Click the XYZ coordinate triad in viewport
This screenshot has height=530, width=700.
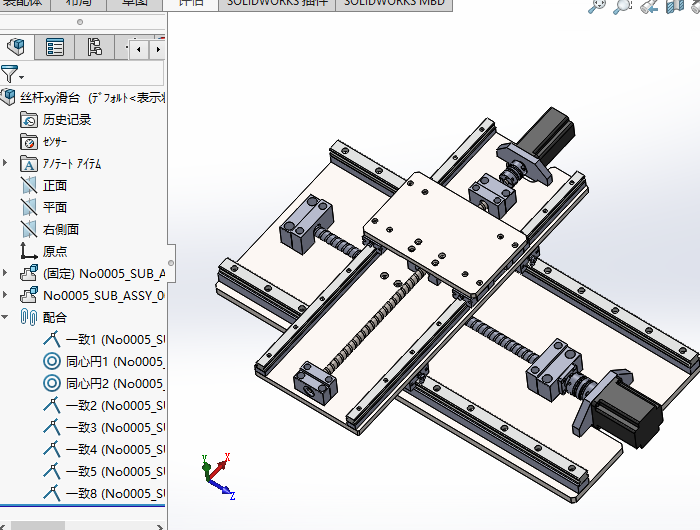click(217, 476)
